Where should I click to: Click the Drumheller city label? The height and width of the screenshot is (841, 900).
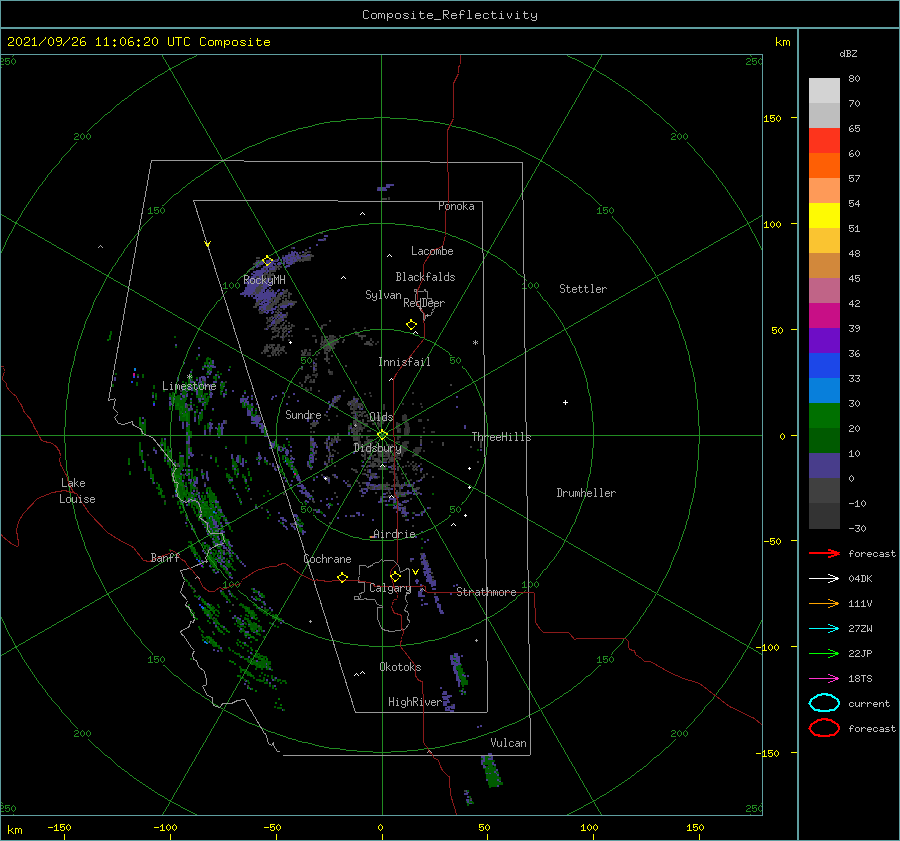(586, 493)
